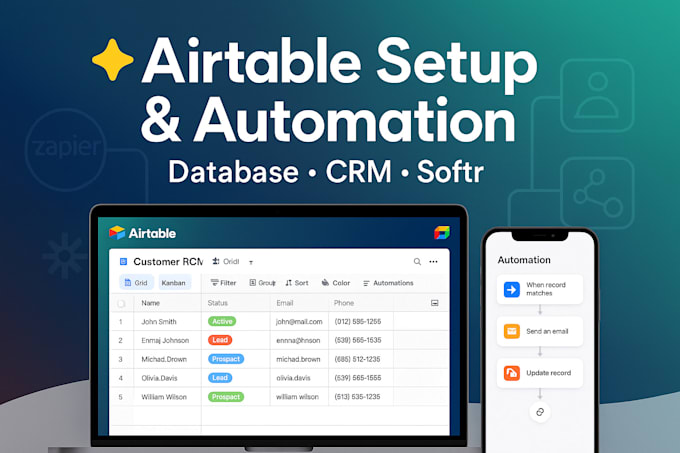Click the Name column header
Viewport: 680px width, 453px height.
[x=150, y=303]
